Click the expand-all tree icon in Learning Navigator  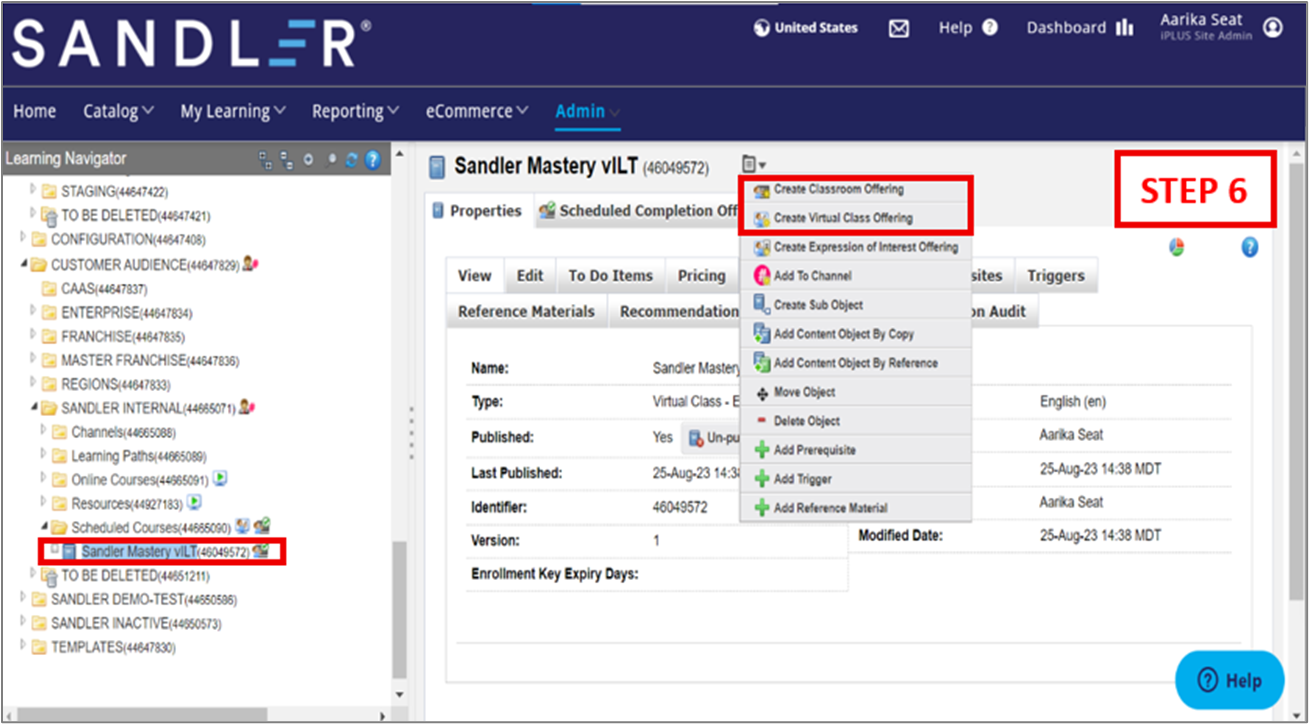pos(265,159)
